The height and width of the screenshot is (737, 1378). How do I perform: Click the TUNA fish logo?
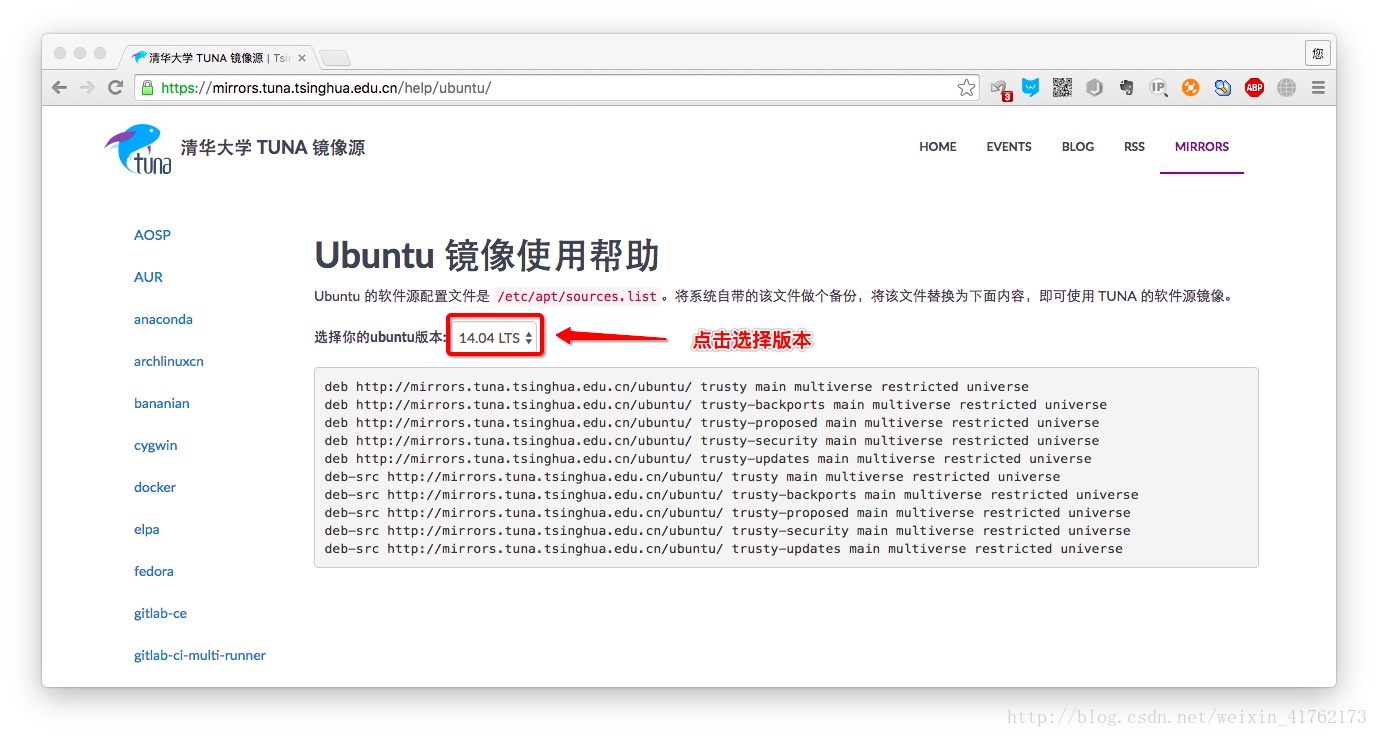(x=138, y=149)
